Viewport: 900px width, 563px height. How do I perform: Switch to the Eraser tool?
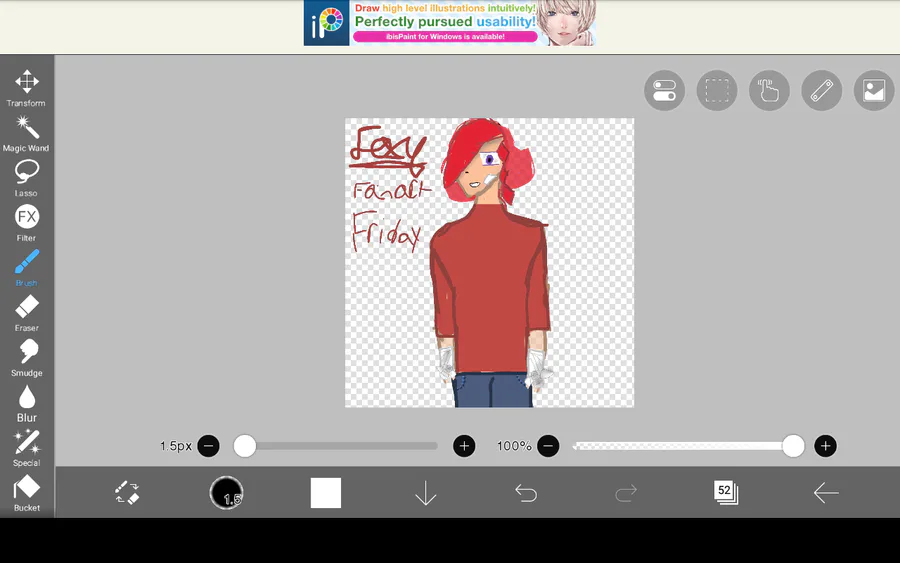26,313
